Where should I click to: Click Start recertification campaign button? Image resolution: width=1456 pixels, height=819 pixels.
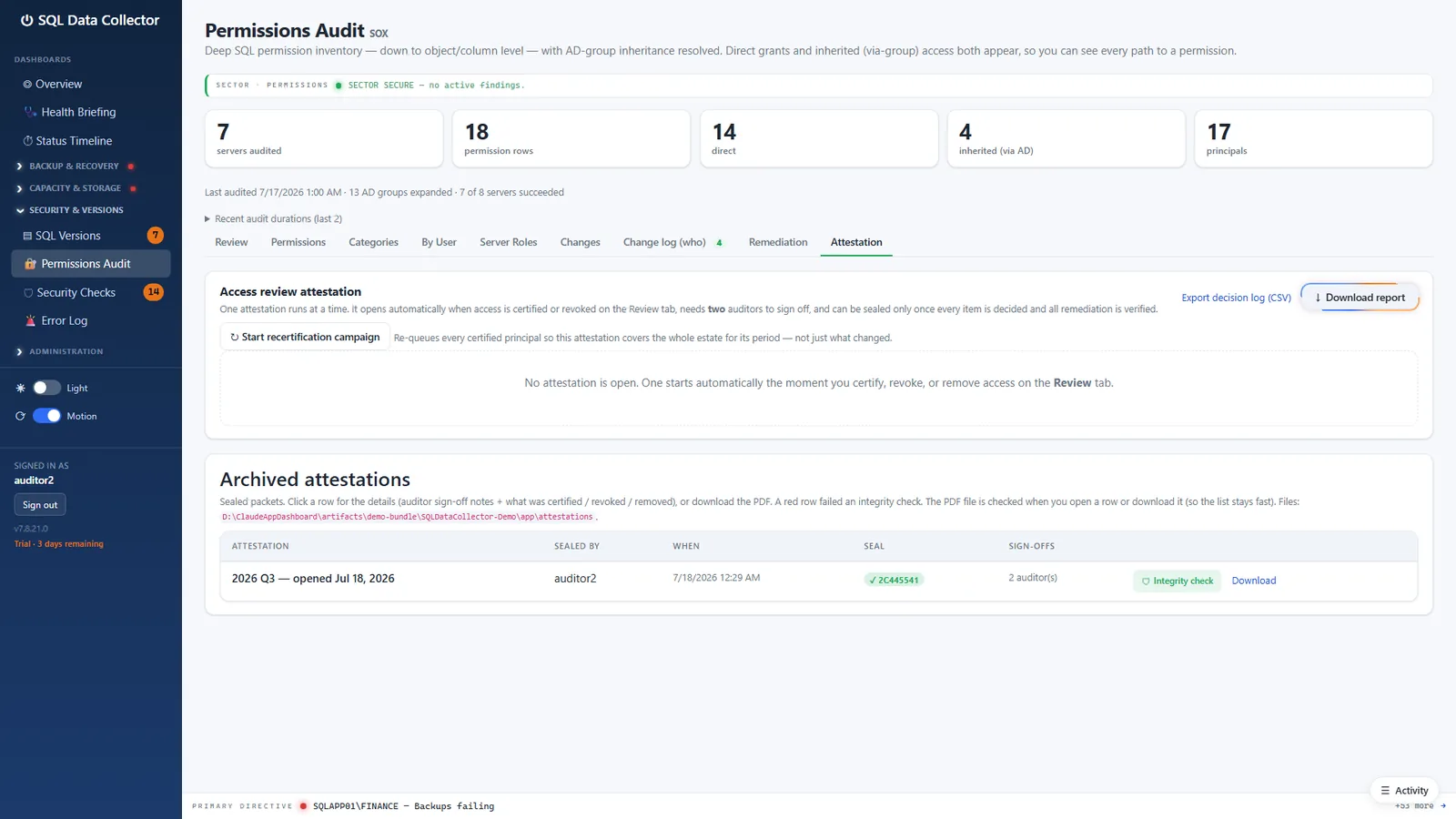[305, 337]
